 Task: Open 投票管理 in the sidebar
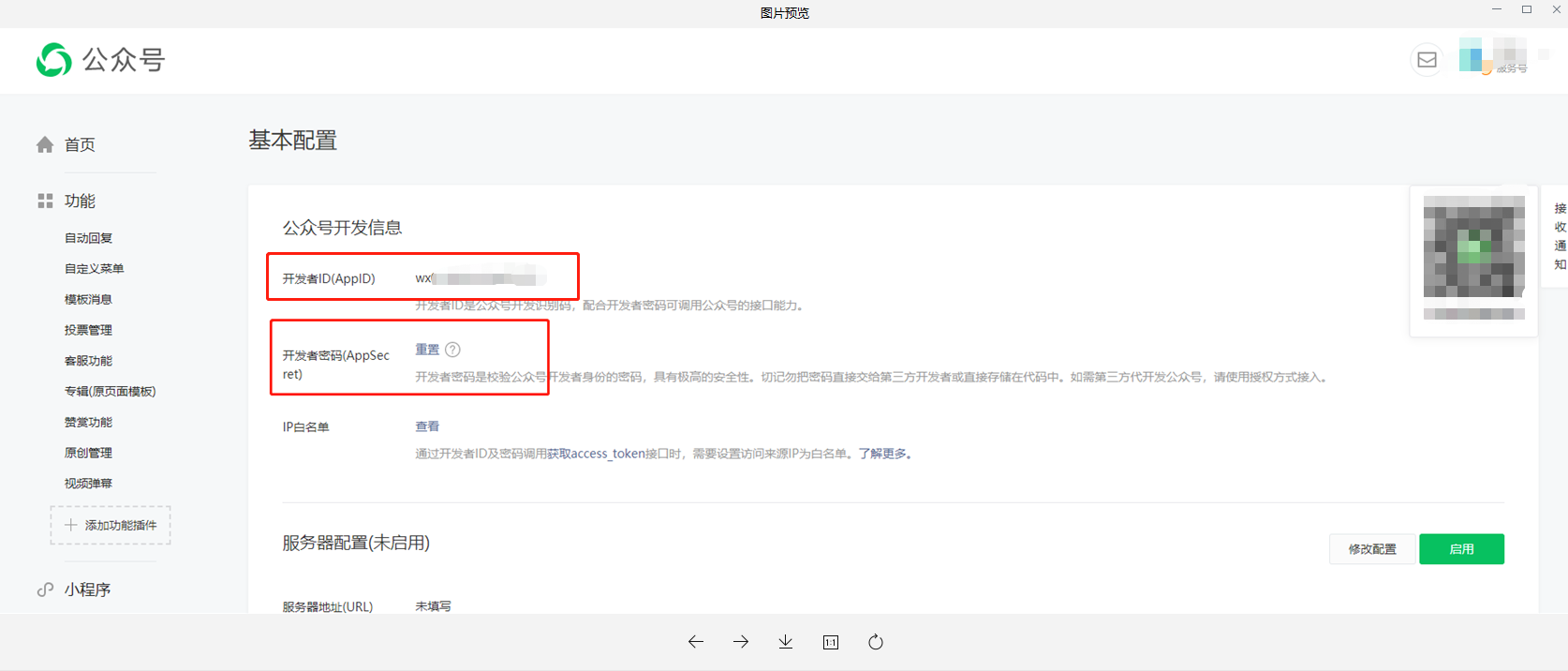tap(88, 330)
